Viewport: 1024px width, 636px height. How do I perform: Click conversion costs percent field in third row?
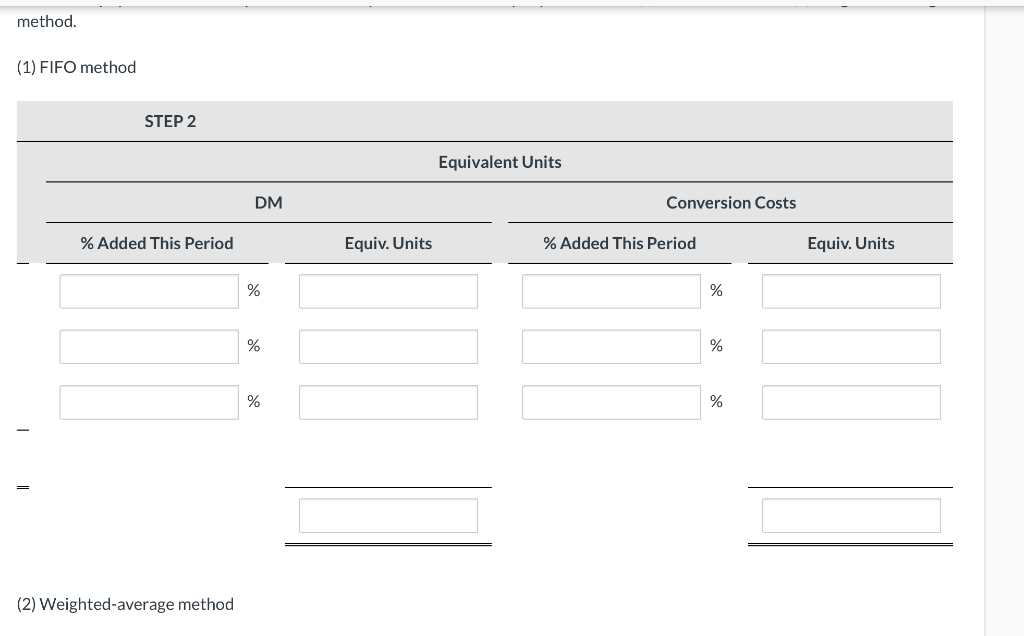(611, 402)
